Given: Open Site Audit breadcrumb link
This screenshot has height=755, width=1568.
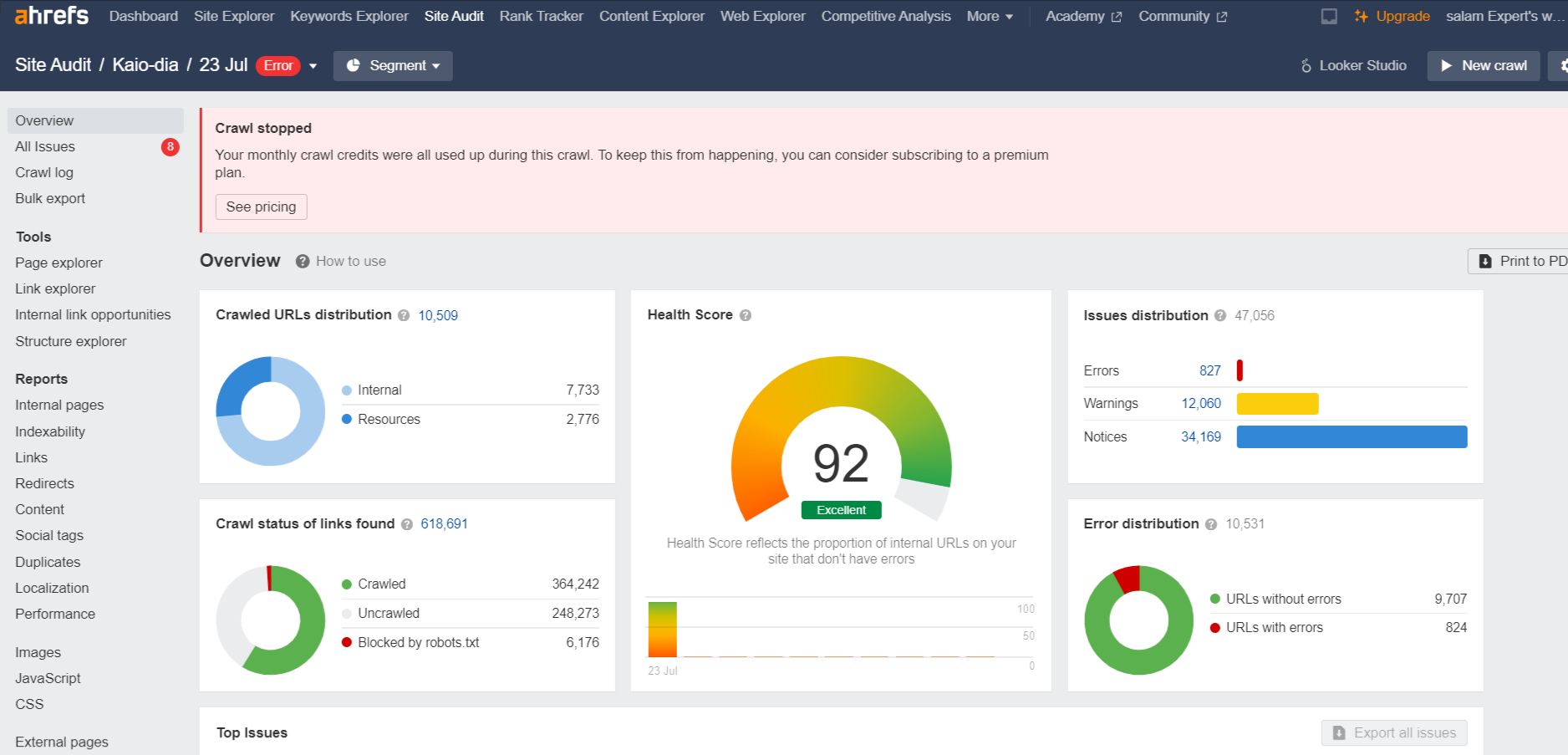Looking at the screenshot, I should tap(53, 65).
